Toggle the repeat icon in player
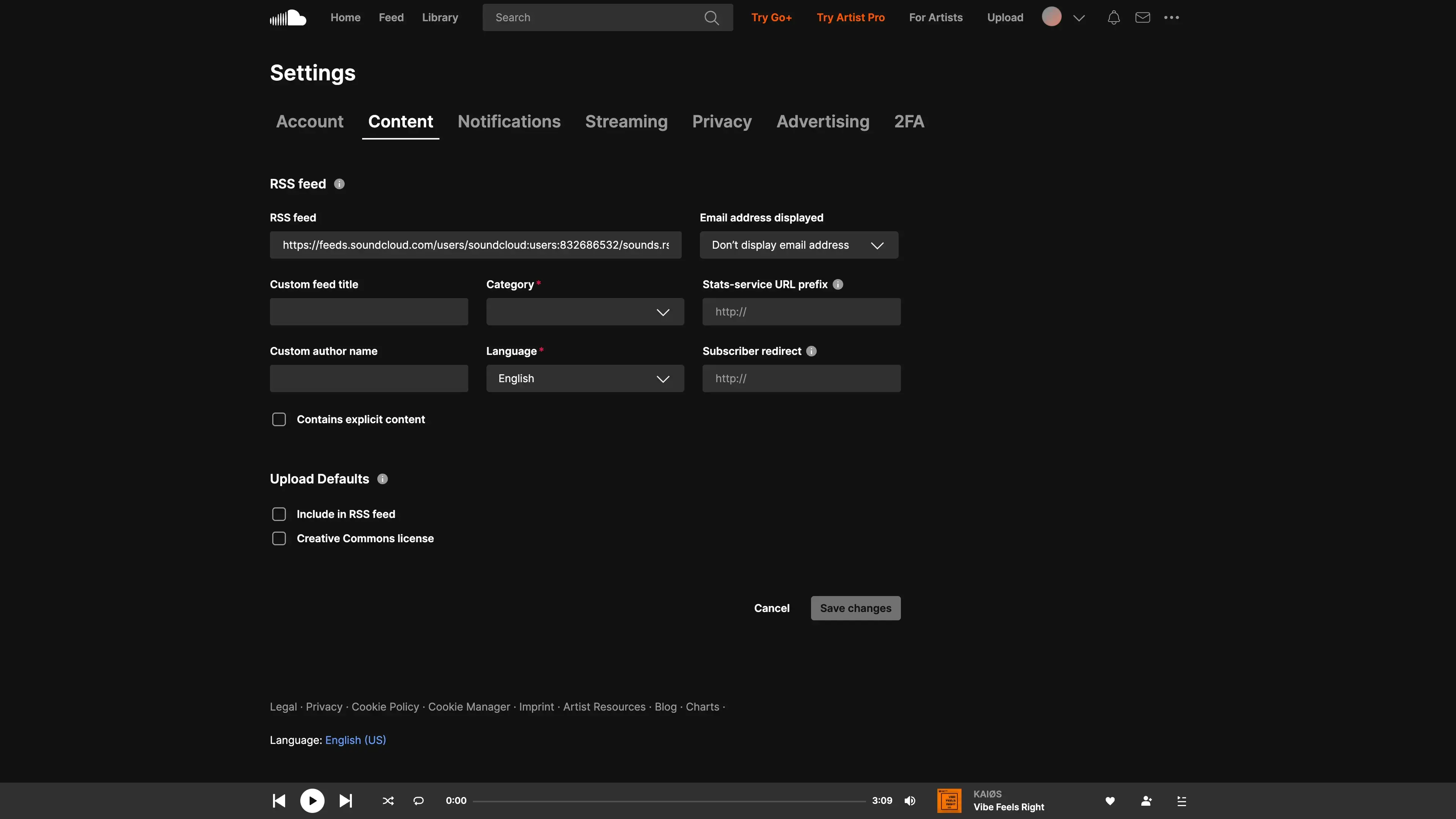This screenshot has width=1456, height=819. click(x=418, y=800)
